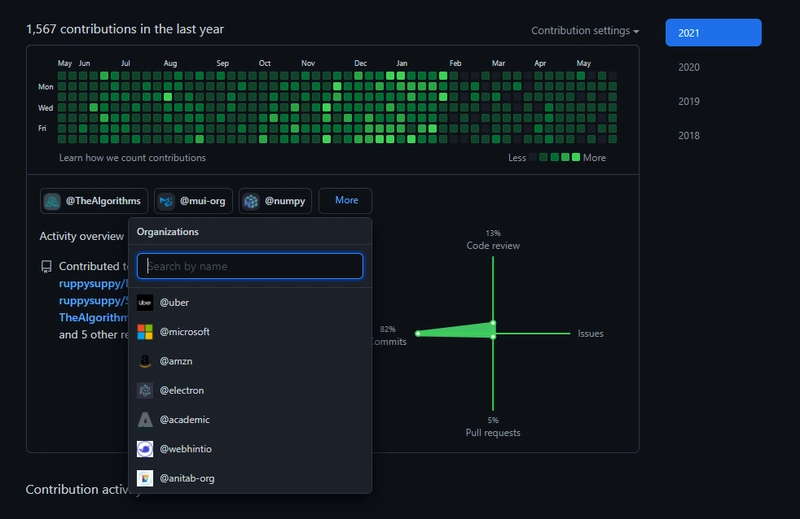Select the 2021 year filter

[713, 33]
